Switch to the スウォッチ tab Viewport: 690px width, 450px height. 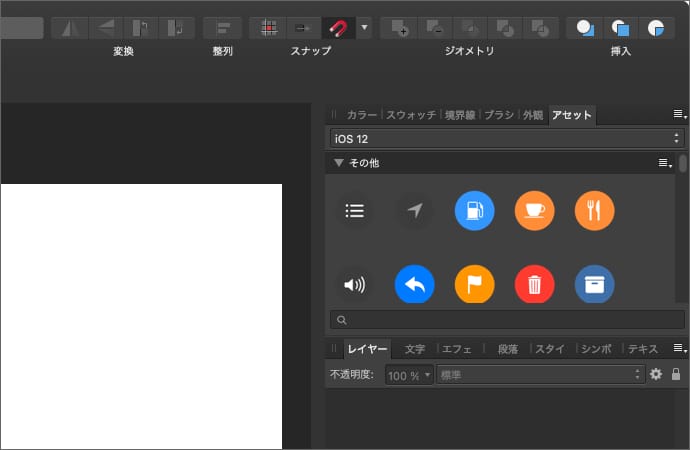pyautogui.click(x=411, y=115)
